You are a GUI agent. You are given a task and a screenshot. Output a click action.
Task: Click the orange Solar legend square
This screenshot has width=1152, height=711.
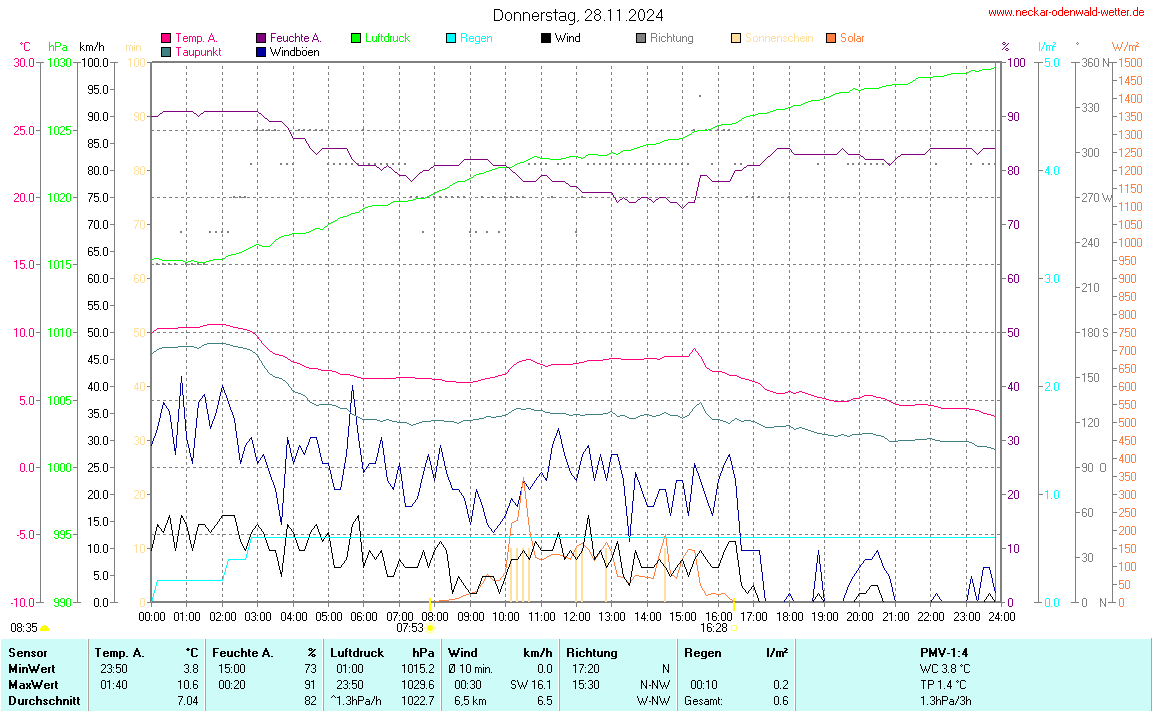pos(831,38)
